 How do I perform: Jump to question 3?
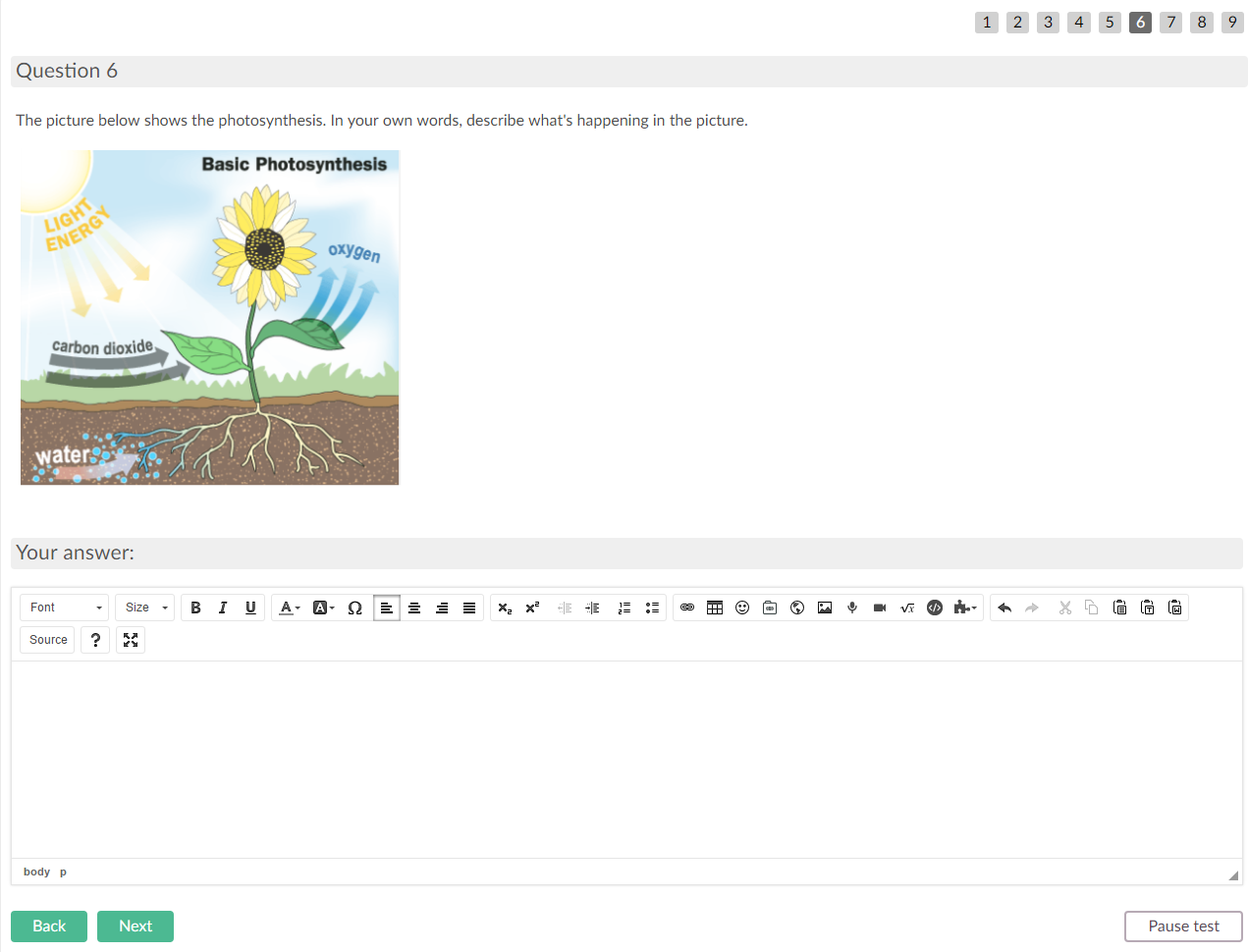point(1048,22)
